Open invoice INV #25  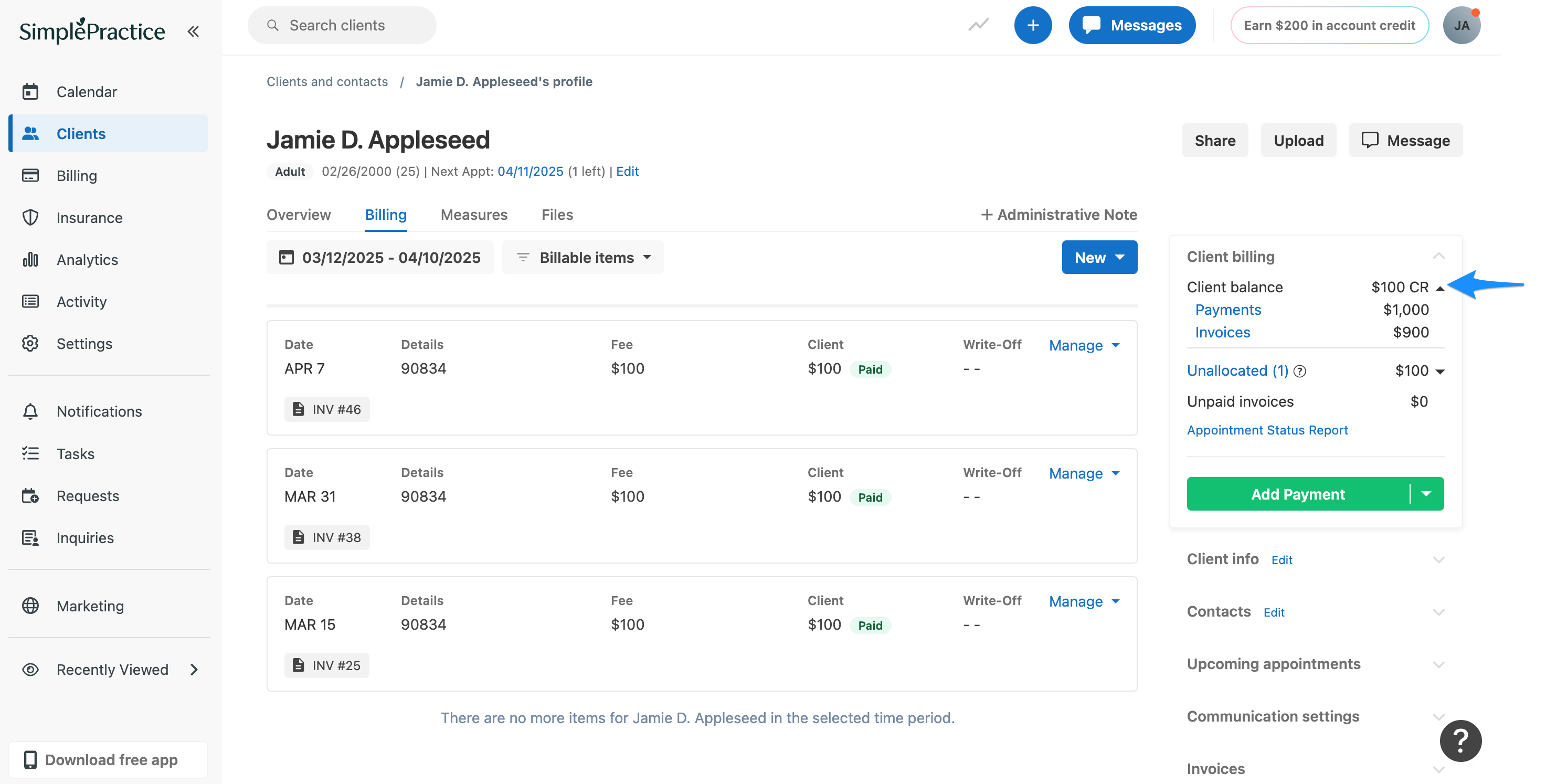tap(327, 665)
